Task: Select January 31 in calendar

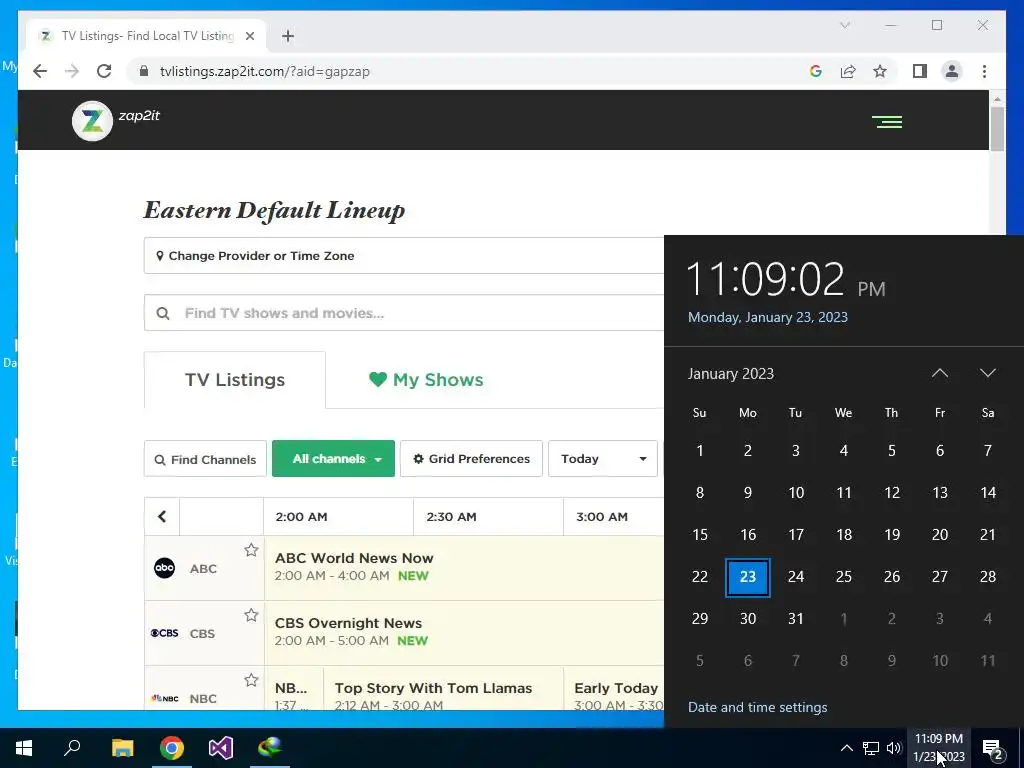Action: [795, 618]
